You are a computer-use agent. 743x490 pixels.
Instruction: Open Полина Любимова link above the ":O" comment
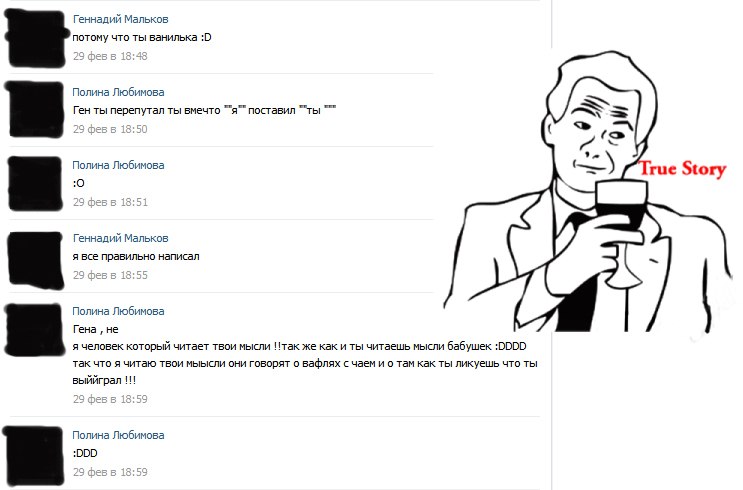pos(118,165)
